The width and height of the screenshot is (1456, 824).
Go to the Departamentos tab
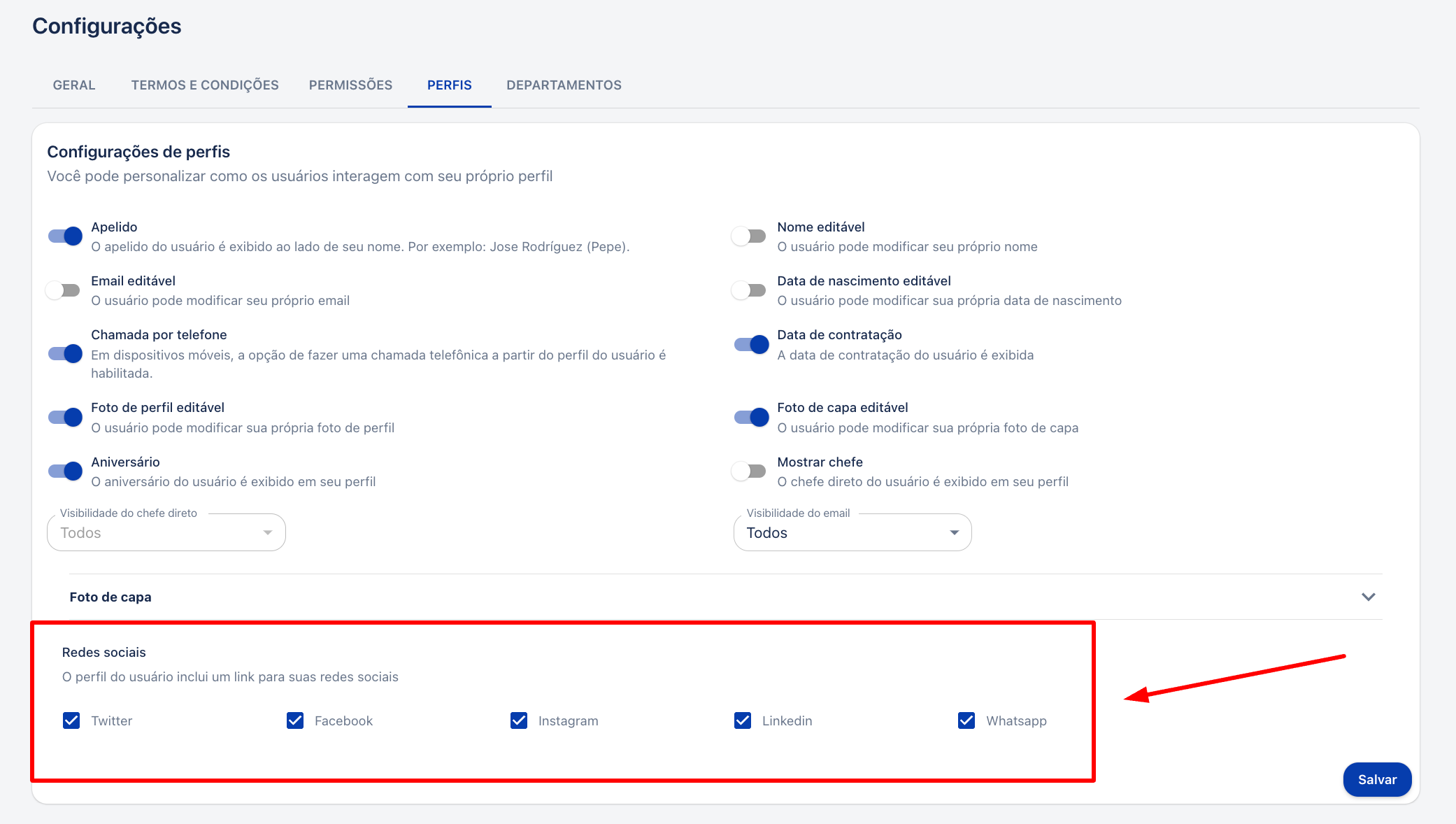tap(564, 85)
